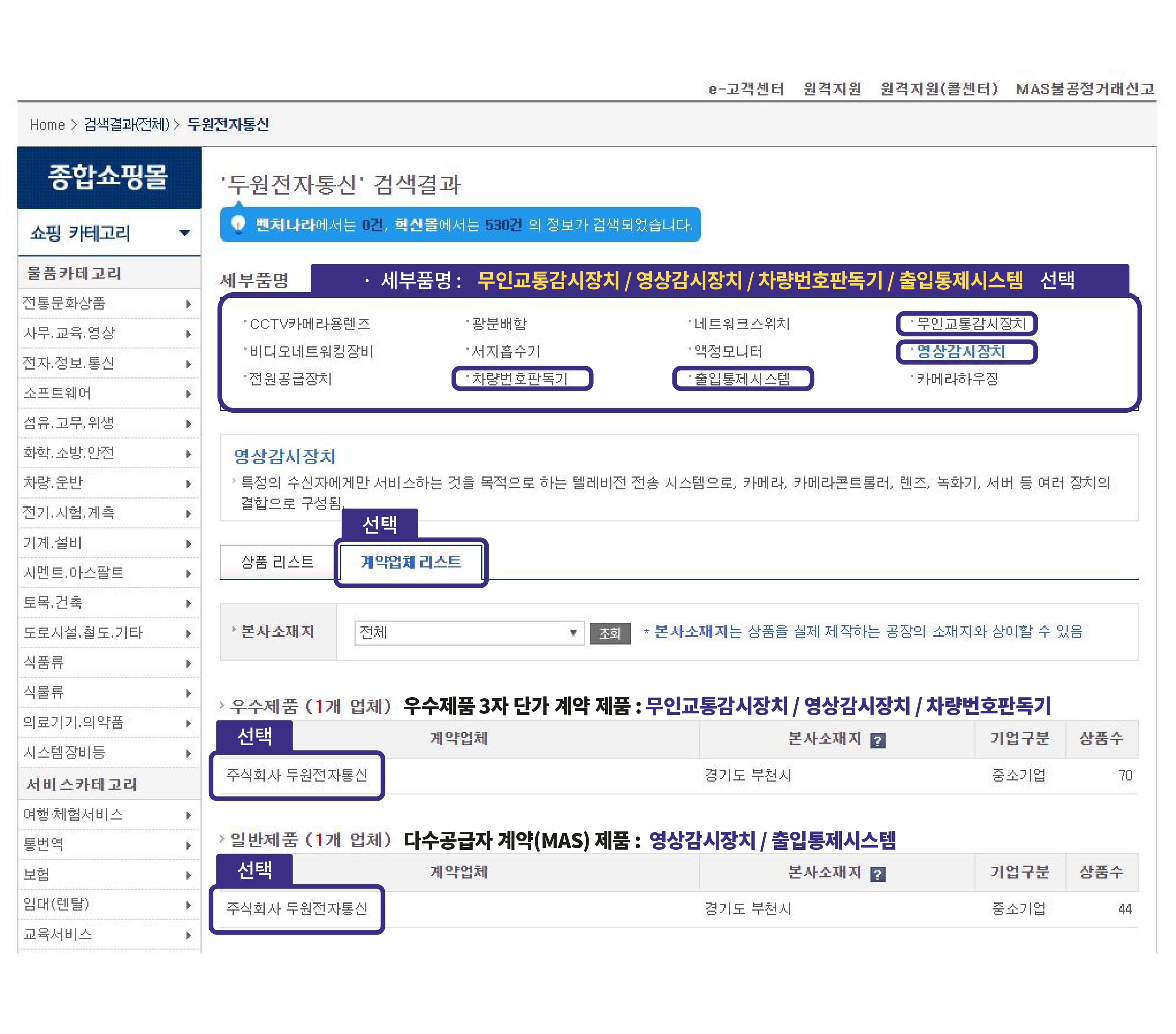Open MAS불공정거래신고 in the top menu
The width and height of the screenshot is (1176, 1034).
1085,88
